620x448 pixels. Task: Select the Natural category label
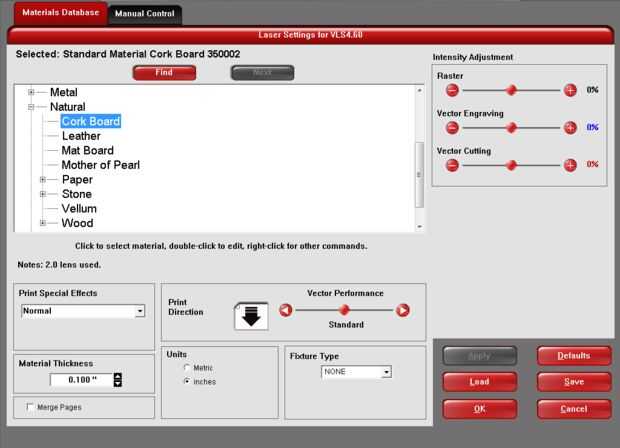(67, 107)
